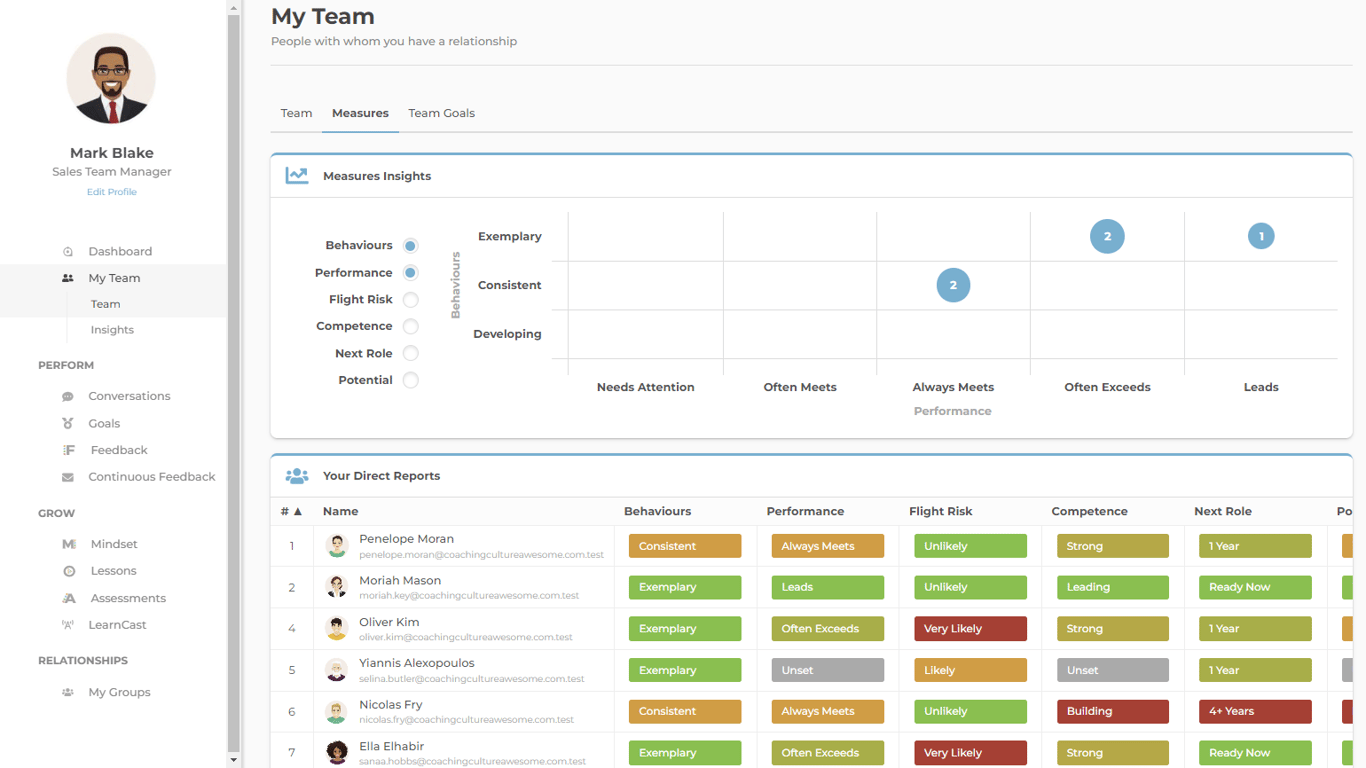
Task: Switch to the Team tab
Action: click(x=296, y=113)
